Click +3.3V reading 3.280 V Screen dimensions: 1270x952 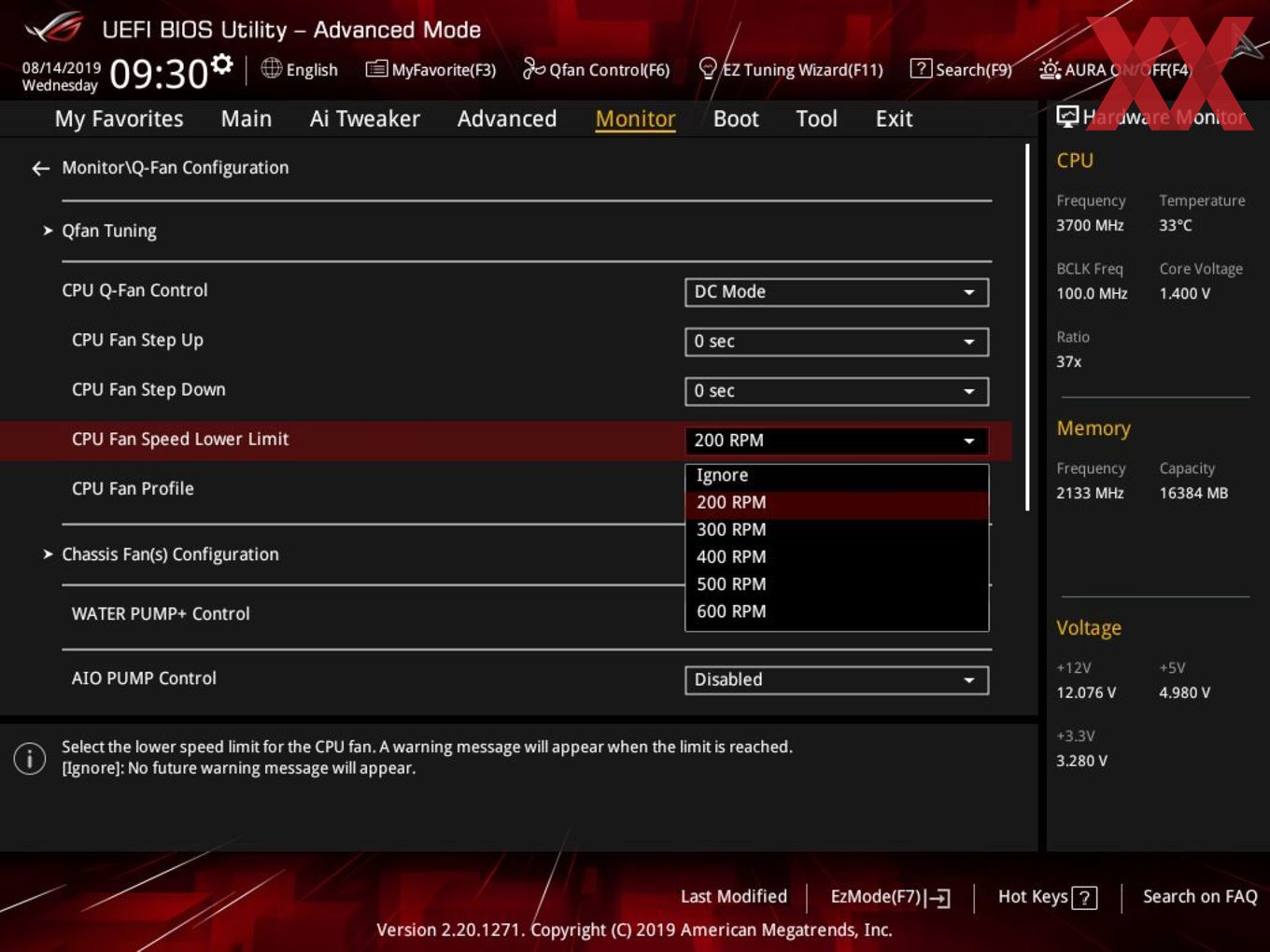pos(1081,762)
